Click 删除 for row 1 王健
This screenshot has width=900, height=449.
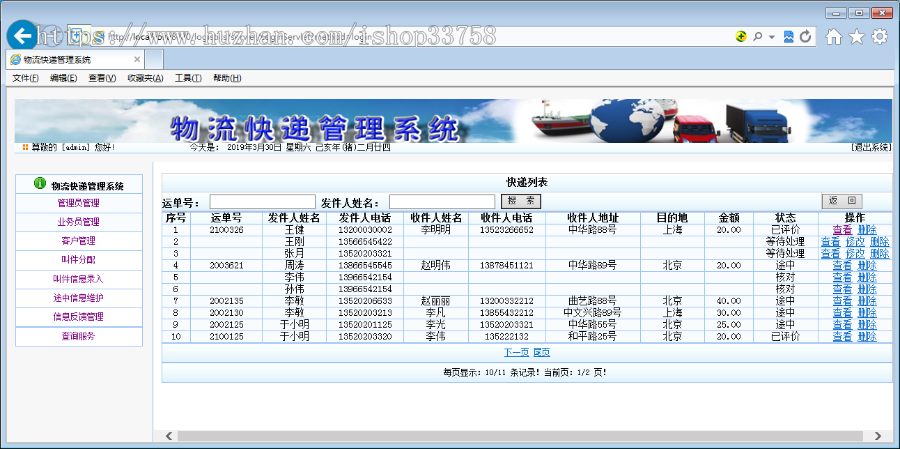tap(867, 230)
